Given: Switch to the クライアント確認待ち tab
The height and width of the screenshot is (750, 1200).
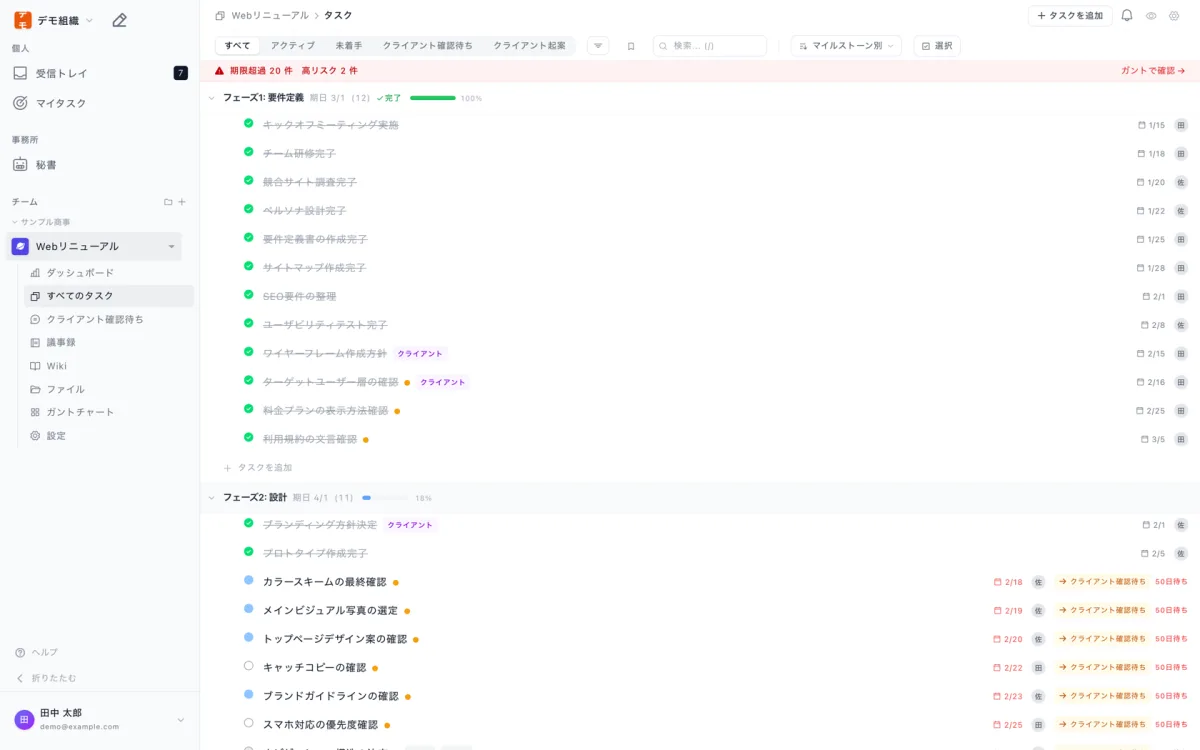Looking at the screenshot, I should coord(428,46).
